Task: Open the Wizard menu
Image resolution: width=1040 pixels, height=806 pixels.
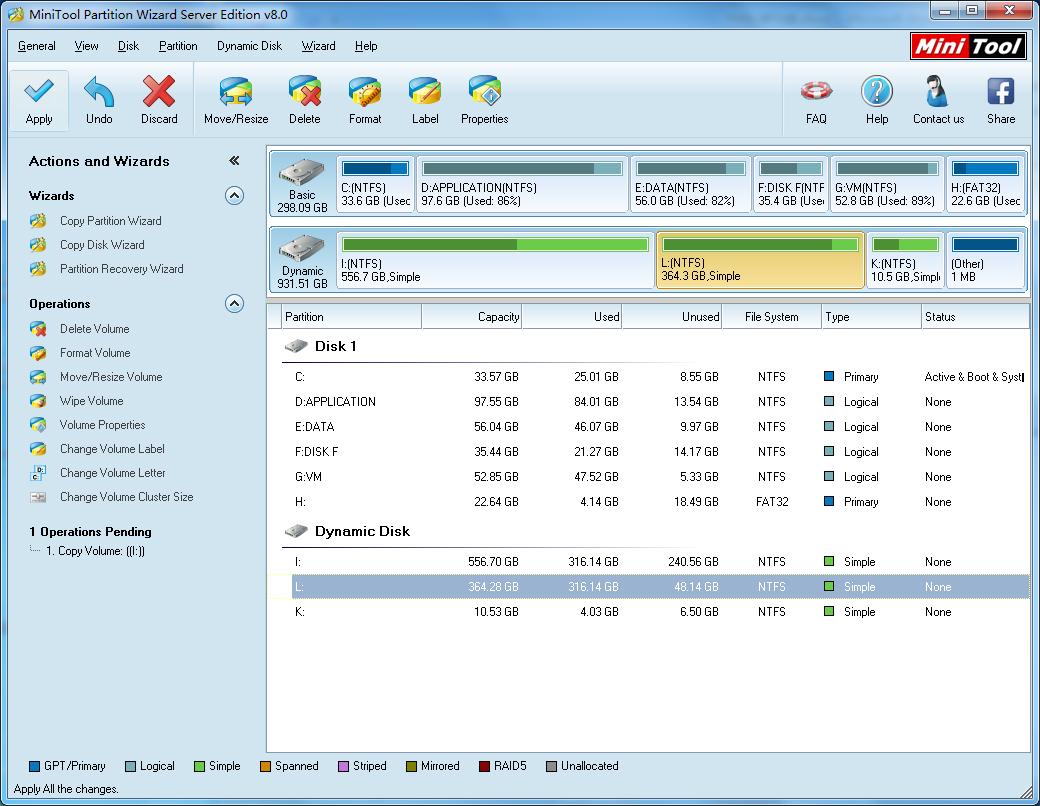Action: [318, 46]
